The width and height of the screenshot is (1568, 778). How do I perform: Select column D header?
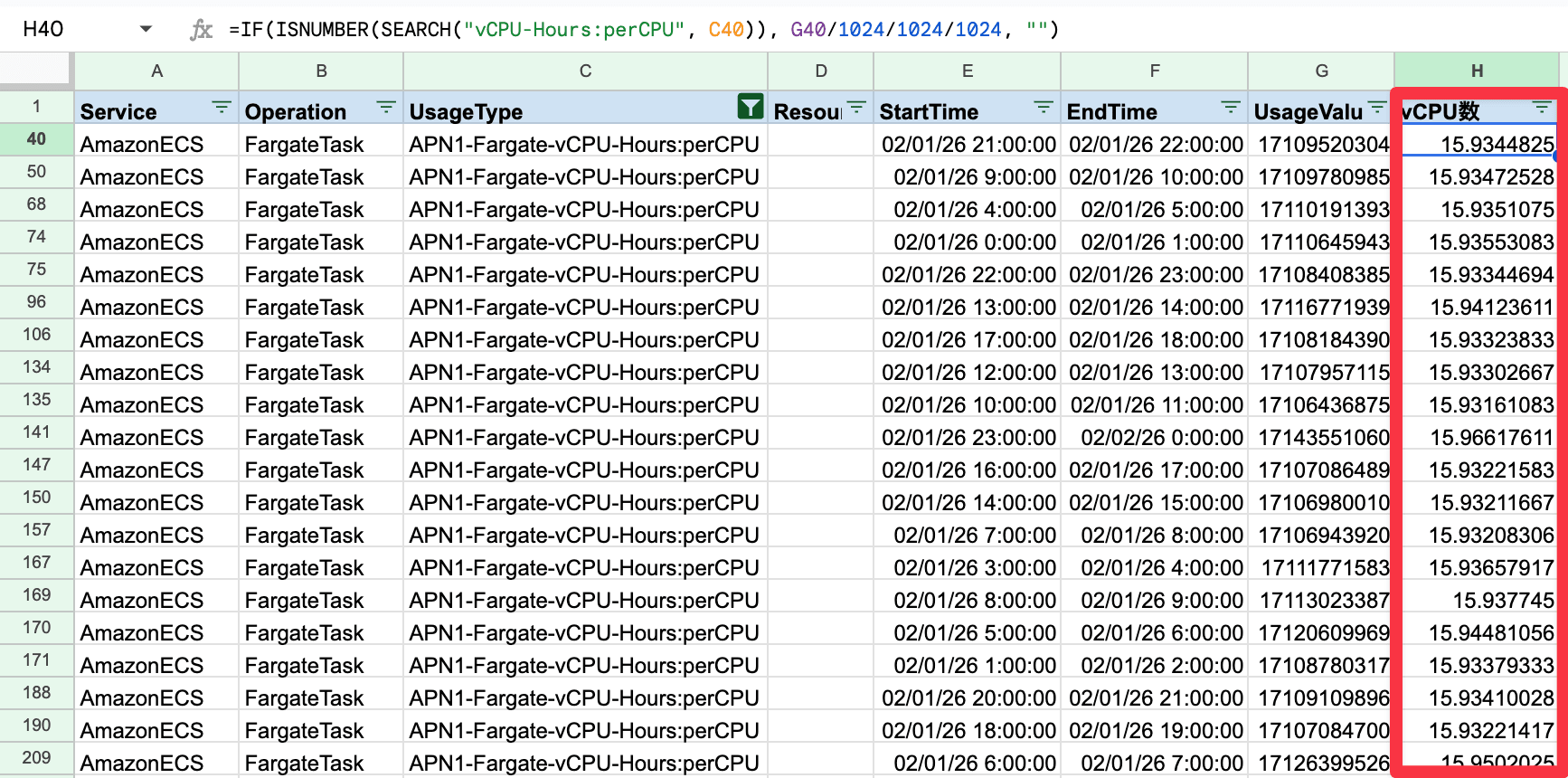(820, 71)
